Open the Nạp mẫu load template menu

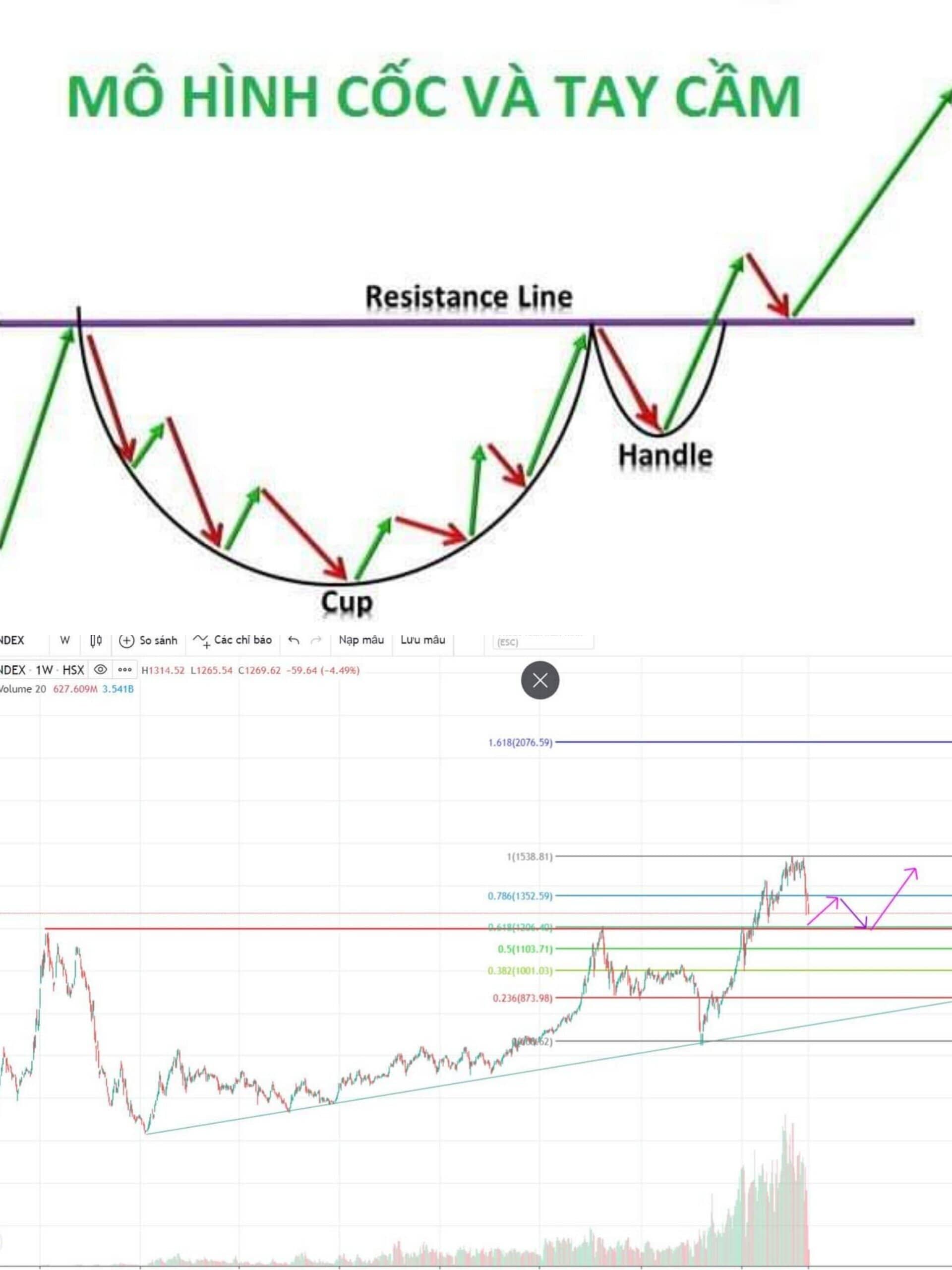pyautogui.click(x=361, y=639)
